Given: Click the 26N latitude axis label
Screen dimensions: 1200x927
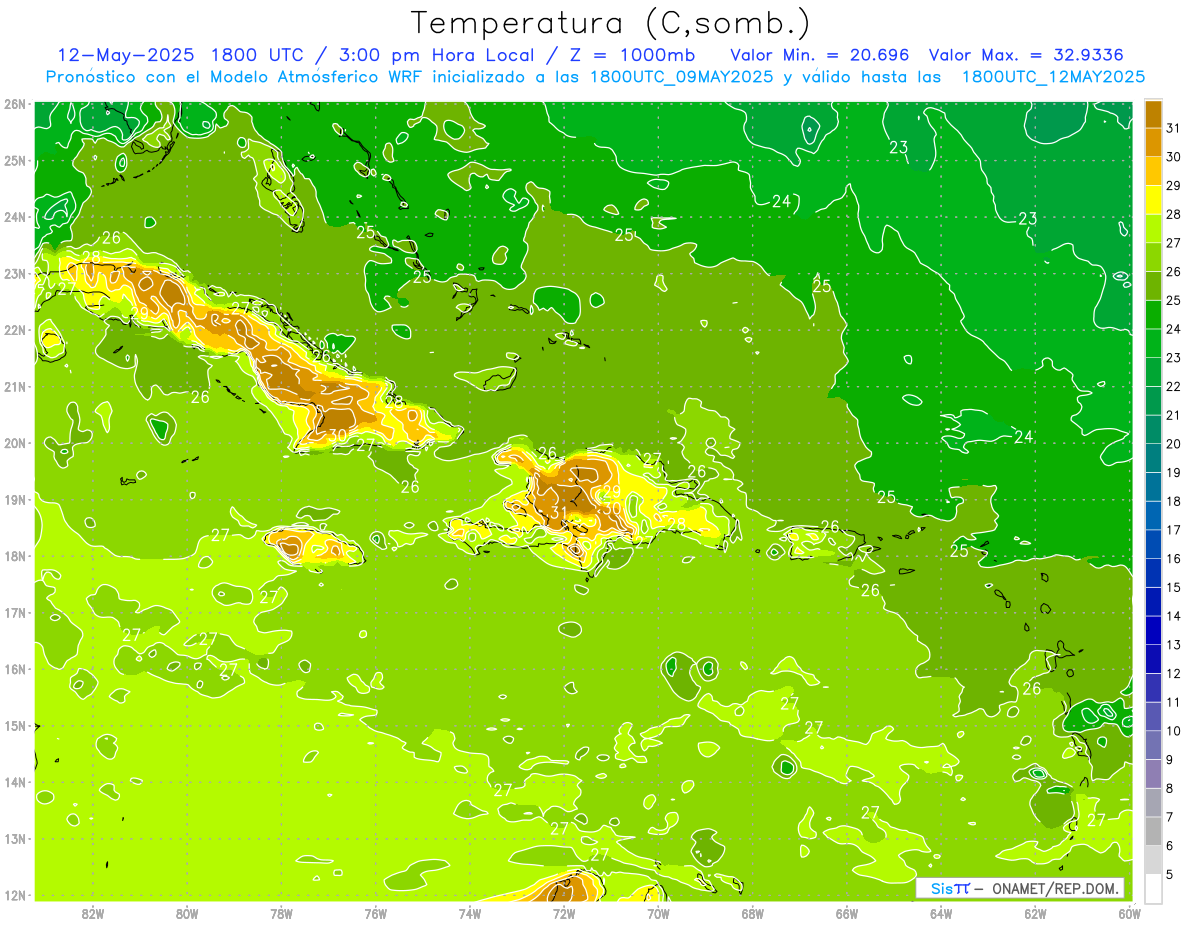Looking at the screenshot, I should [14, 104].
